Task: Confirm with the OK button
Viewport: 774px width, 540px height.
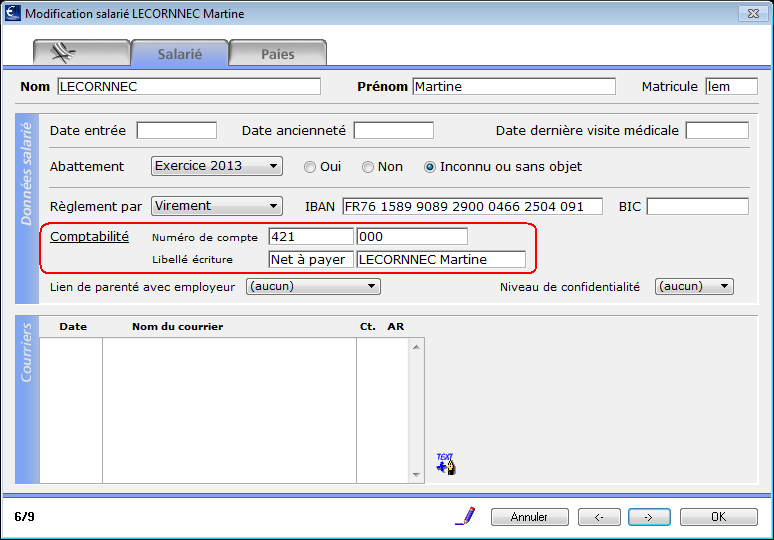Action: [719, 517]
